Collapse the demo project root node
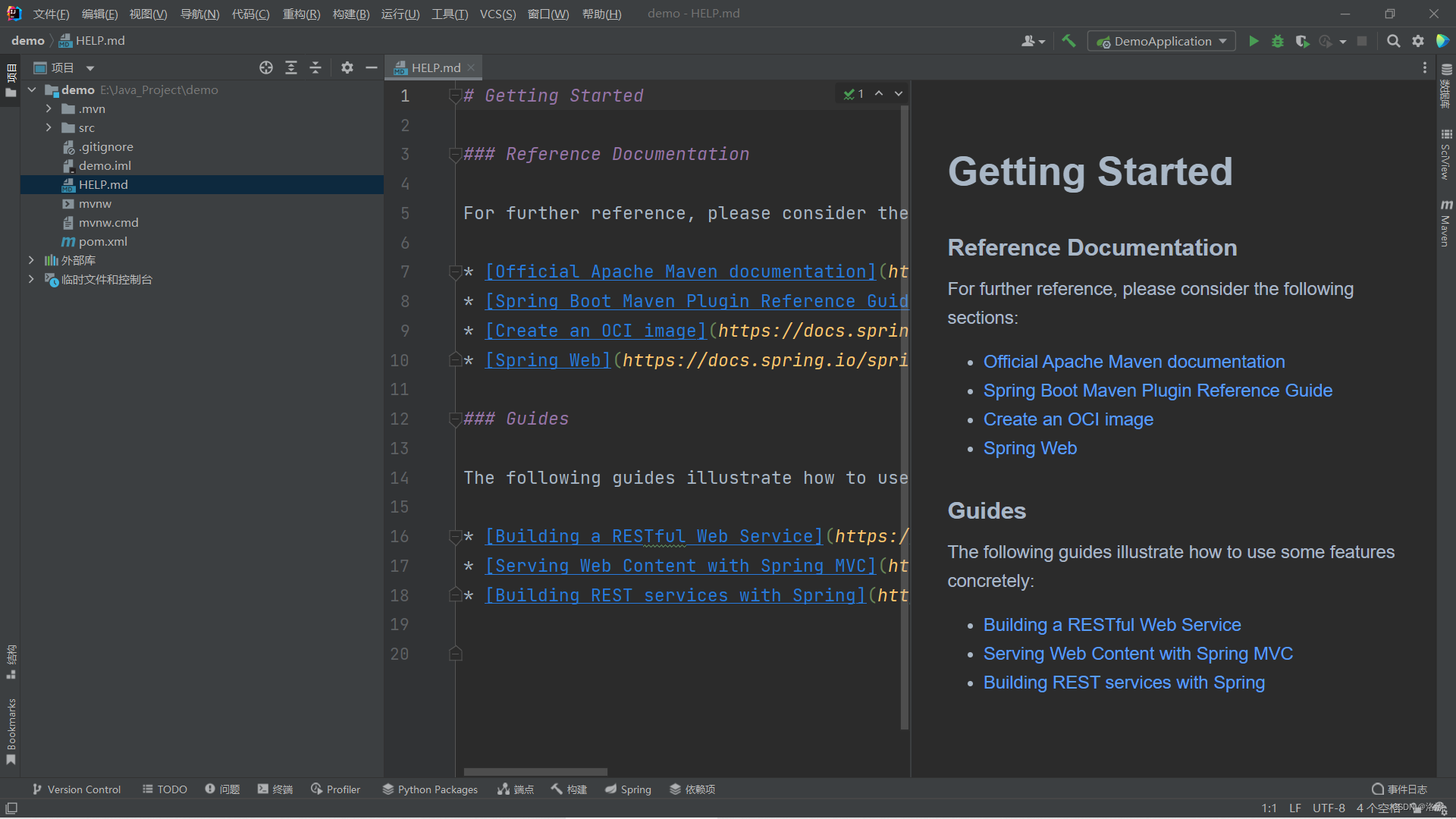Image resolution: width=1456 pixels, height=819 pixels. pyautogui.click(x=32, y=89)
